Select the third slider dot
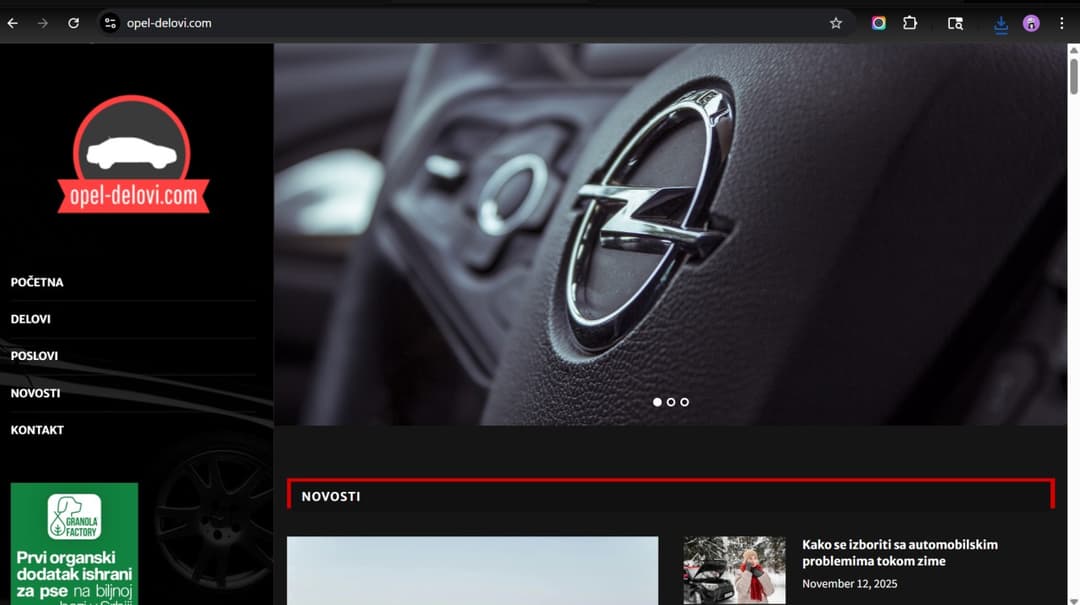 tap(685, 402)
